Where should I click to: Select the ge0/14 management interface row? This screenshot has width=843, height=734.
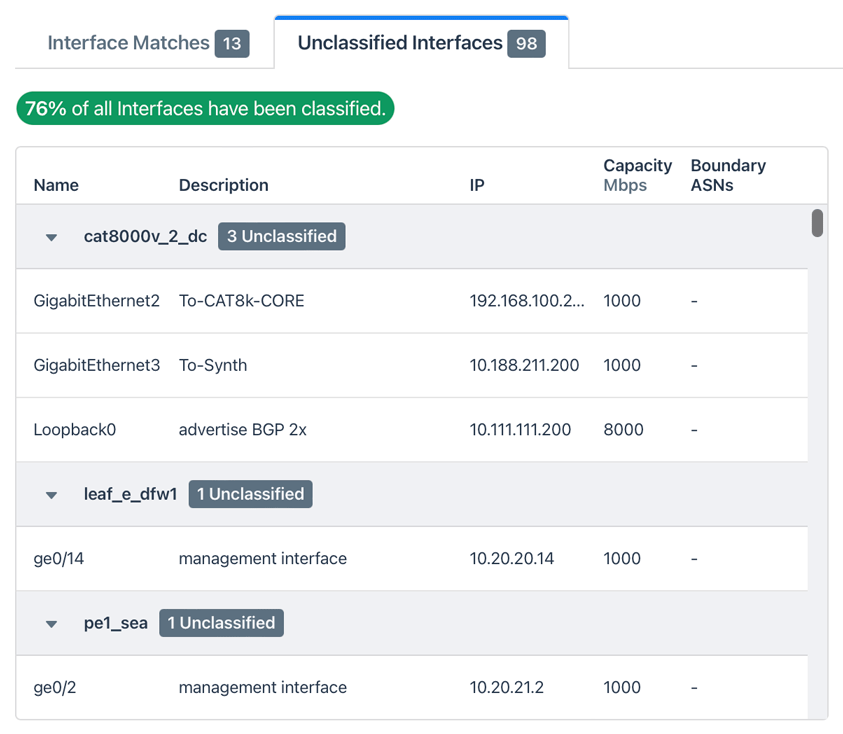(x=60, y=558)
